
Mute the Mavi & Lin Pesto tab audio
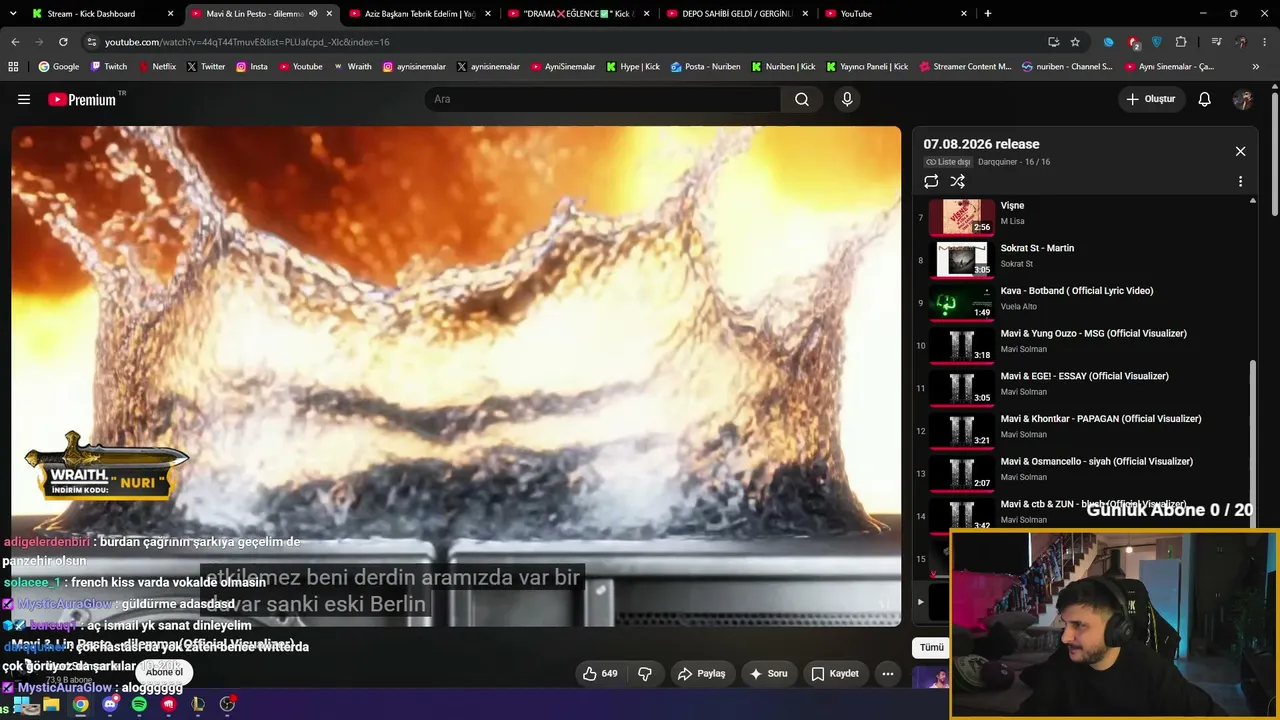point(313,14)
